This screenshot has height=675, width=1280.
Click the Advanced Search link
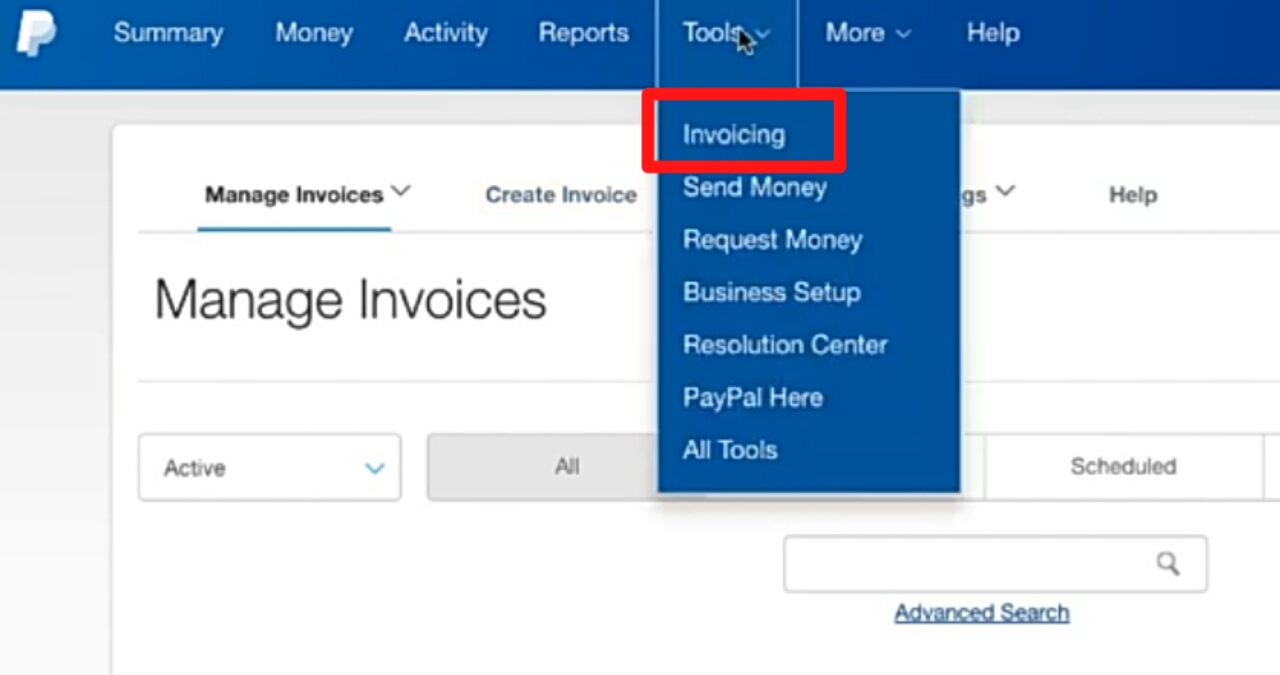(981, 612)
